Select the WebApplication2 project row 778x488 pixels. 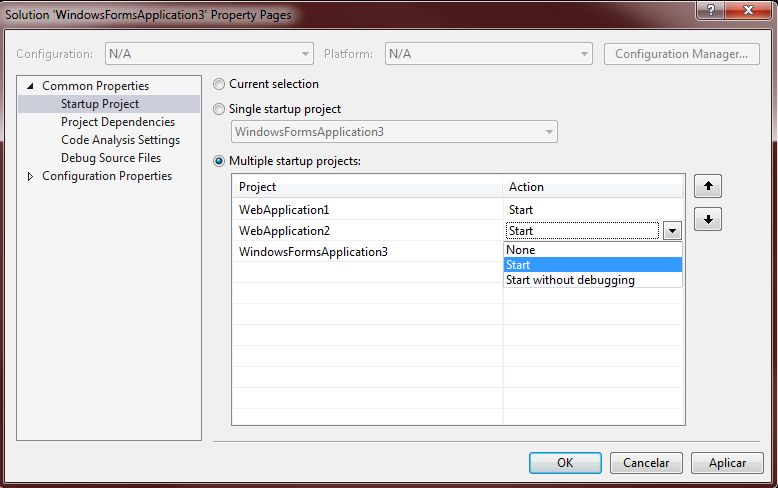coord(367,231)
